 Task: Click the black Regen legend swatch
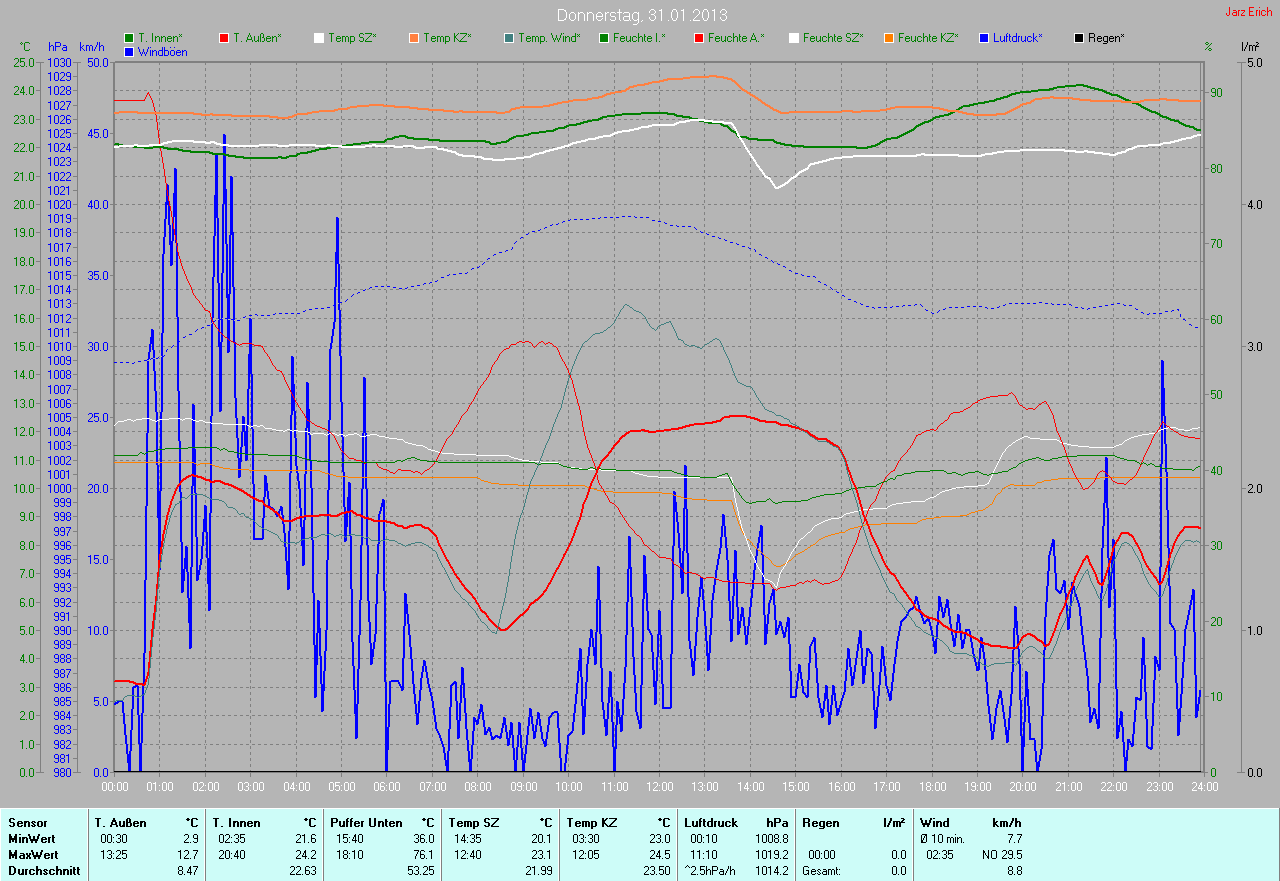pos(1079,38)
